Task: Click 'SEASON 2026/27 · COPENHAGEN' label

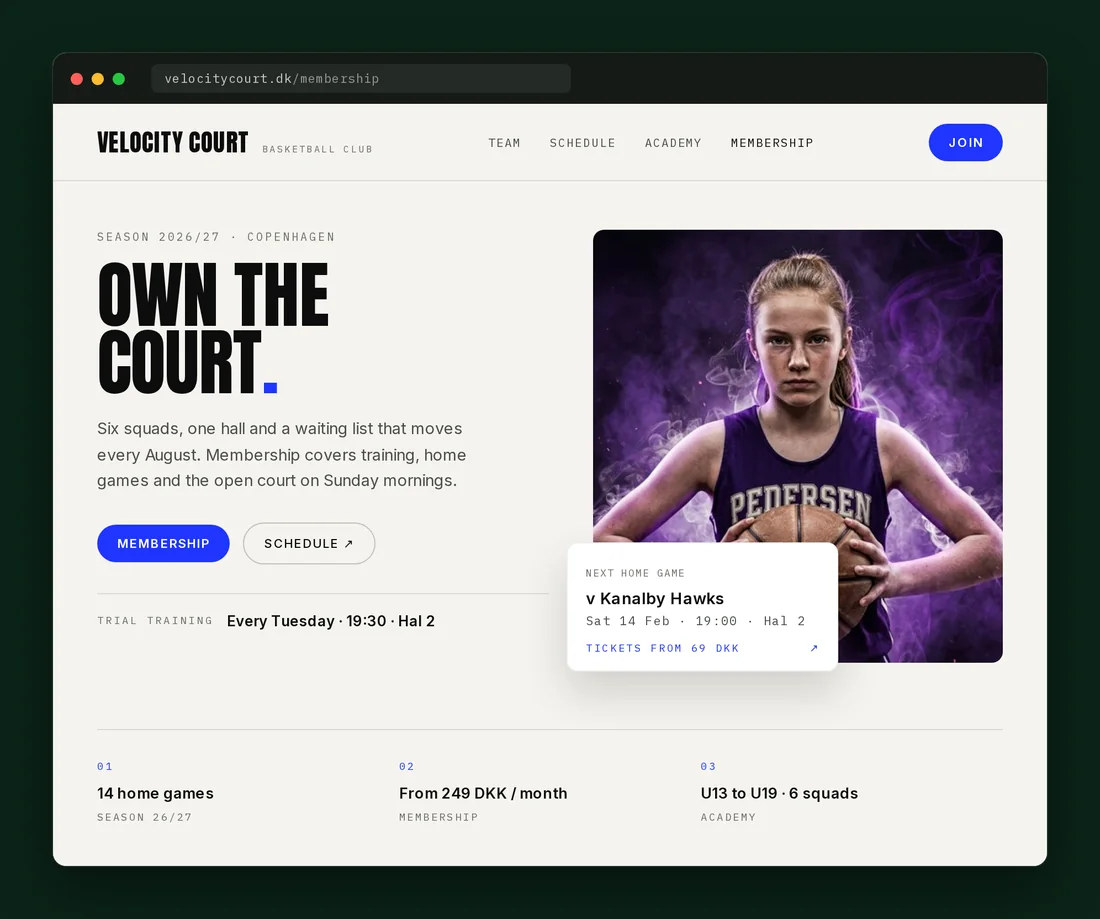Action: click(x=216, y=237)
